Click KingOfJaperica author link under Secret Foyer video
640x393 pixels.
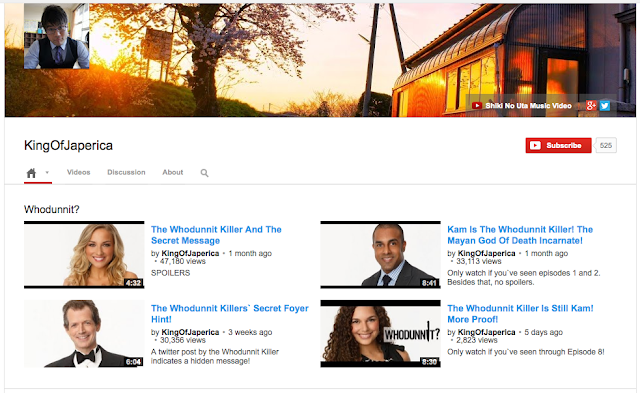click(190, 332)
